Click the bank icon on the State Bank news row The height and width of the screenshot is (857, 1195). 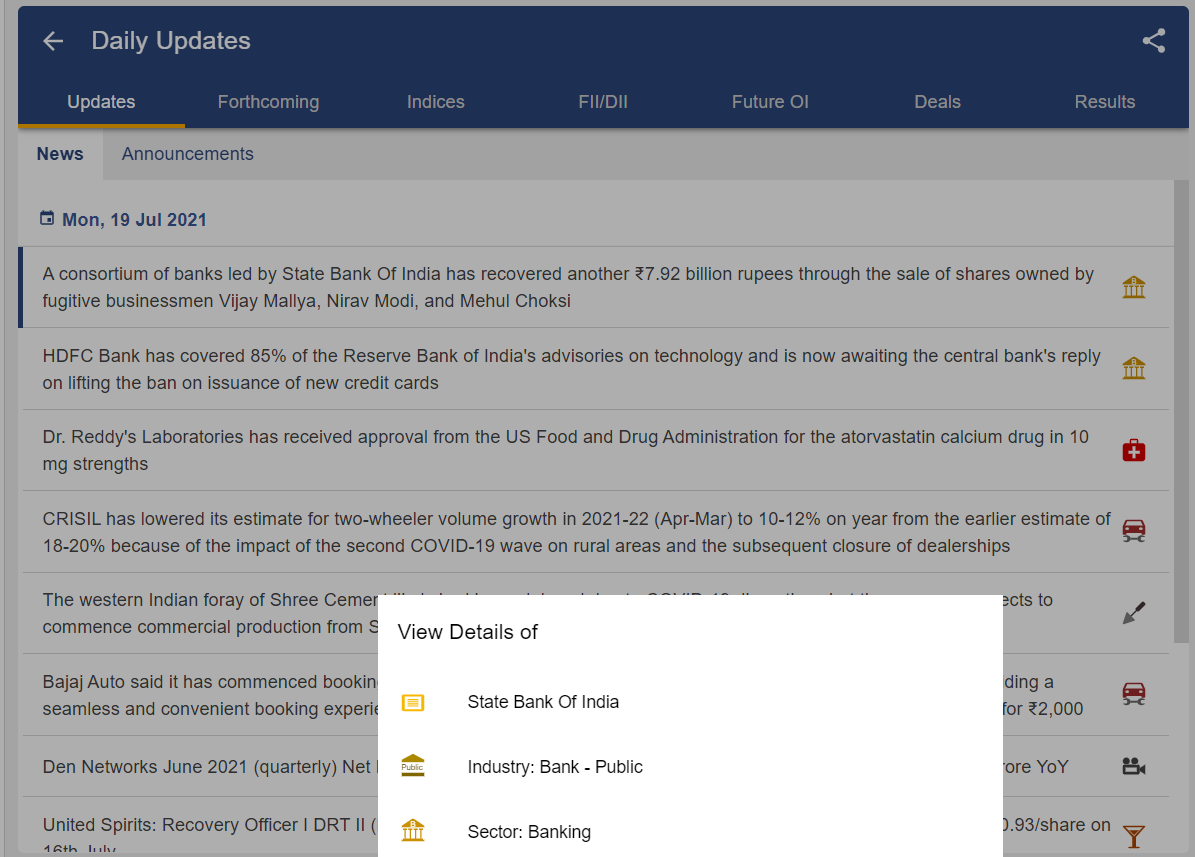click(x=1133, y=287)
